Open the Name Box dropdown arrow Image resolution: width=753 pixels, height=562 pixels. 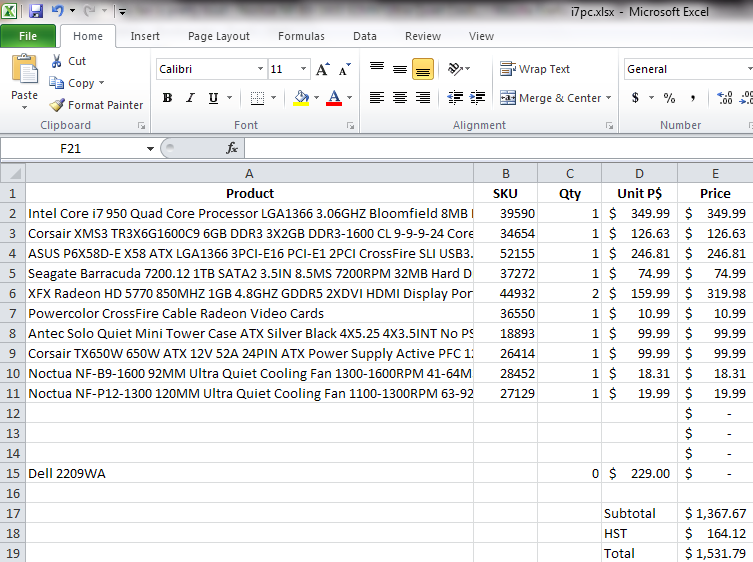coord(150,148)
